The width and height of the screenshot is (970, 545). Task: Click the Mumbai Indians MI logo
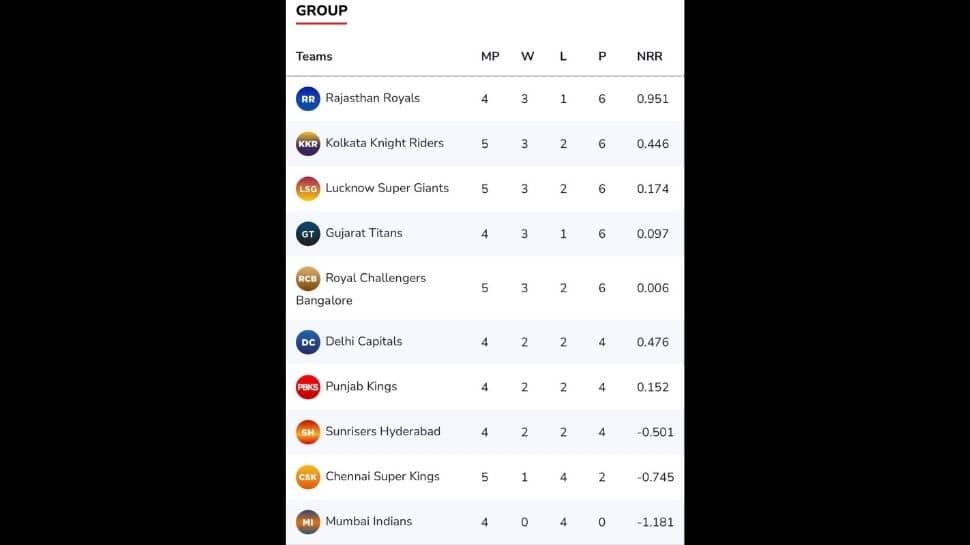(307, 522)
